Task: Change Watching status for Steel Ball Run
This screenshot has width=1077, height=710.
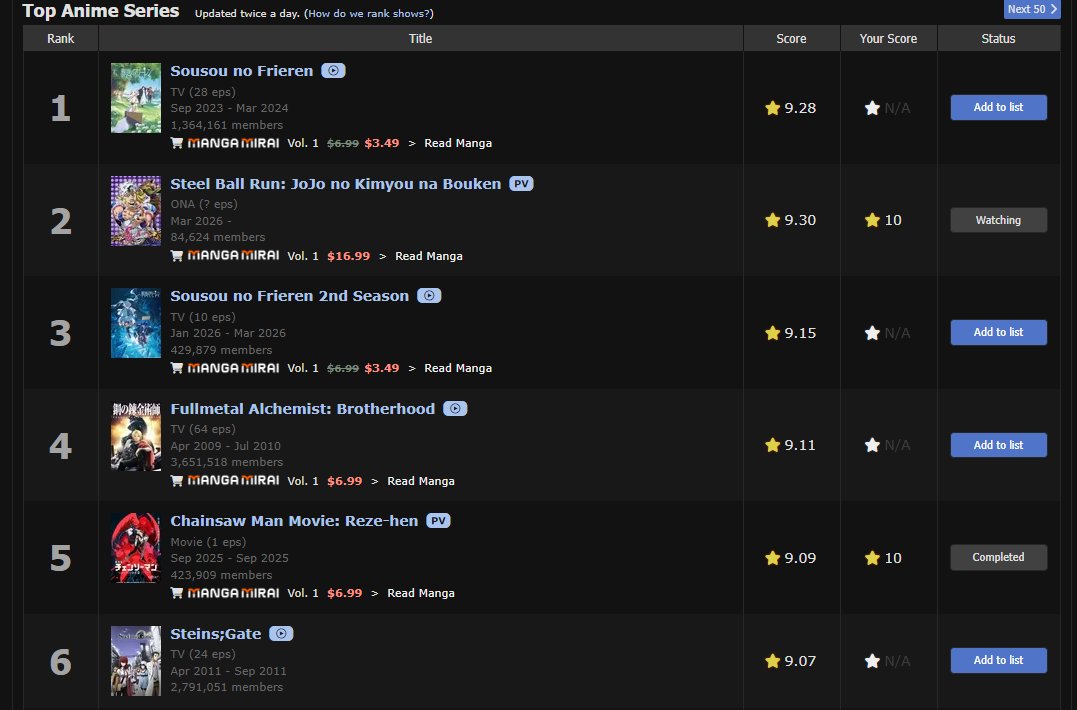Action: pyautogui.click(x=998, y=220)
